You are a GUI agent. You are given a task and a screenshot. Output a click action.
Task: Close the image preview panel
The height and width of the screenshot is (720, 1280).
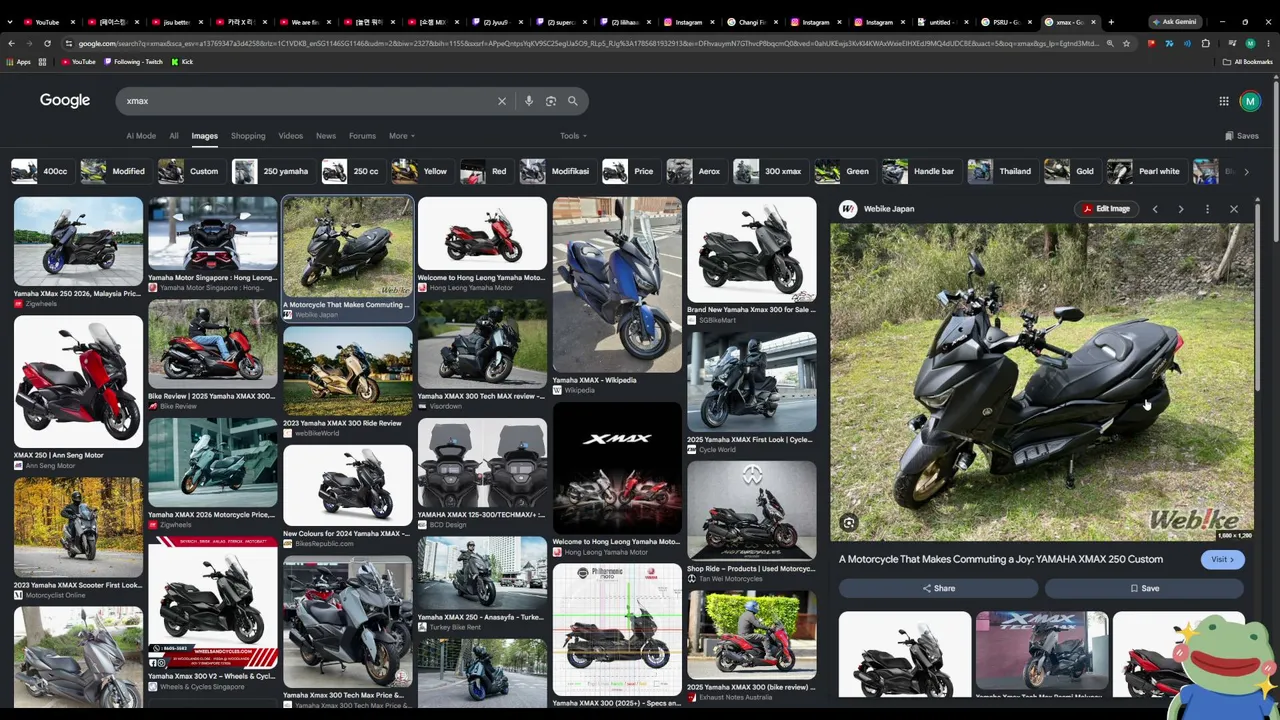pos(1234,209)
